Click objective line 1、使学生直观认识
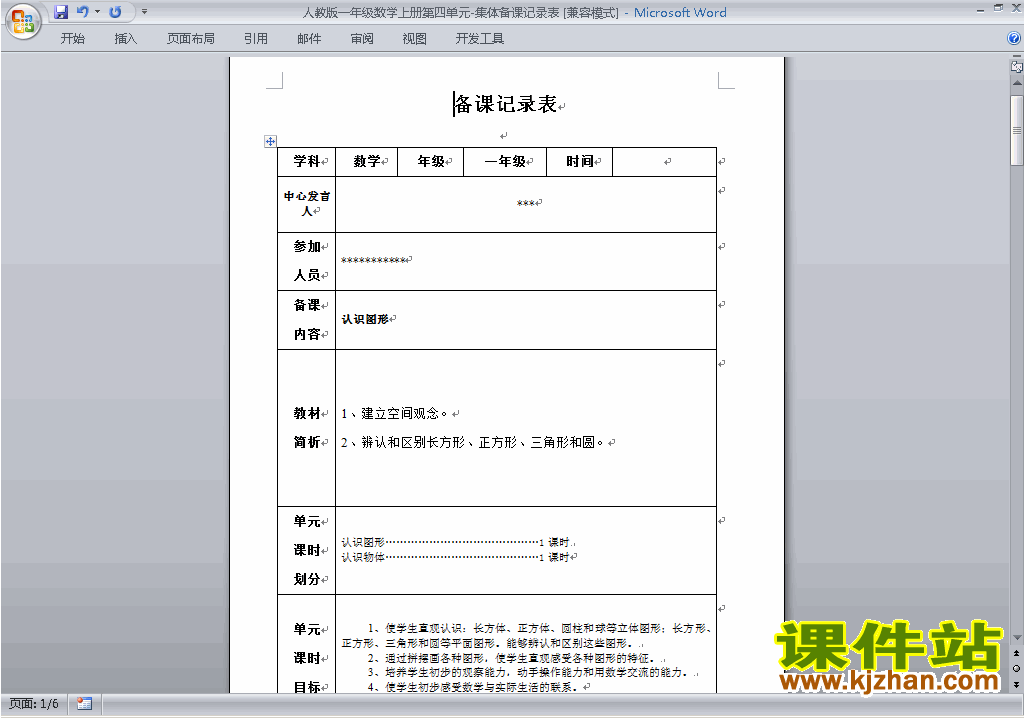1024x718 pixels. coord(526,636)
